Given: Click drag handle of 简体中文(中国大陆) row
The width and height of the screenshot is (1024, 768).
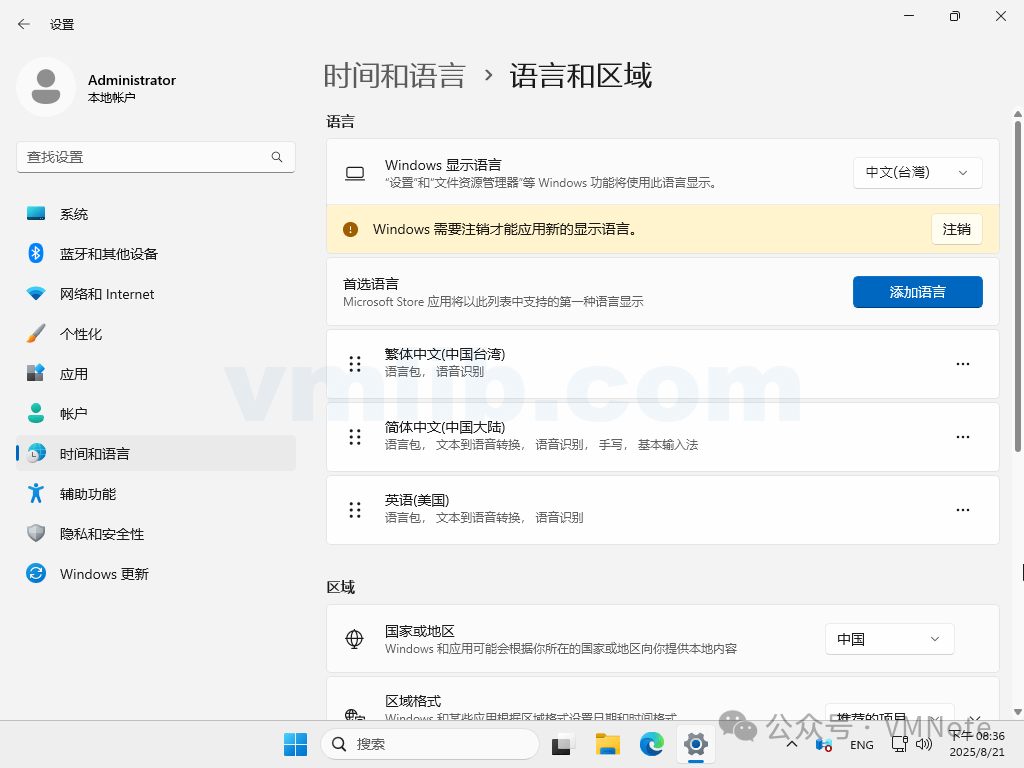Looking at the screenshot, I should [355, 437].
